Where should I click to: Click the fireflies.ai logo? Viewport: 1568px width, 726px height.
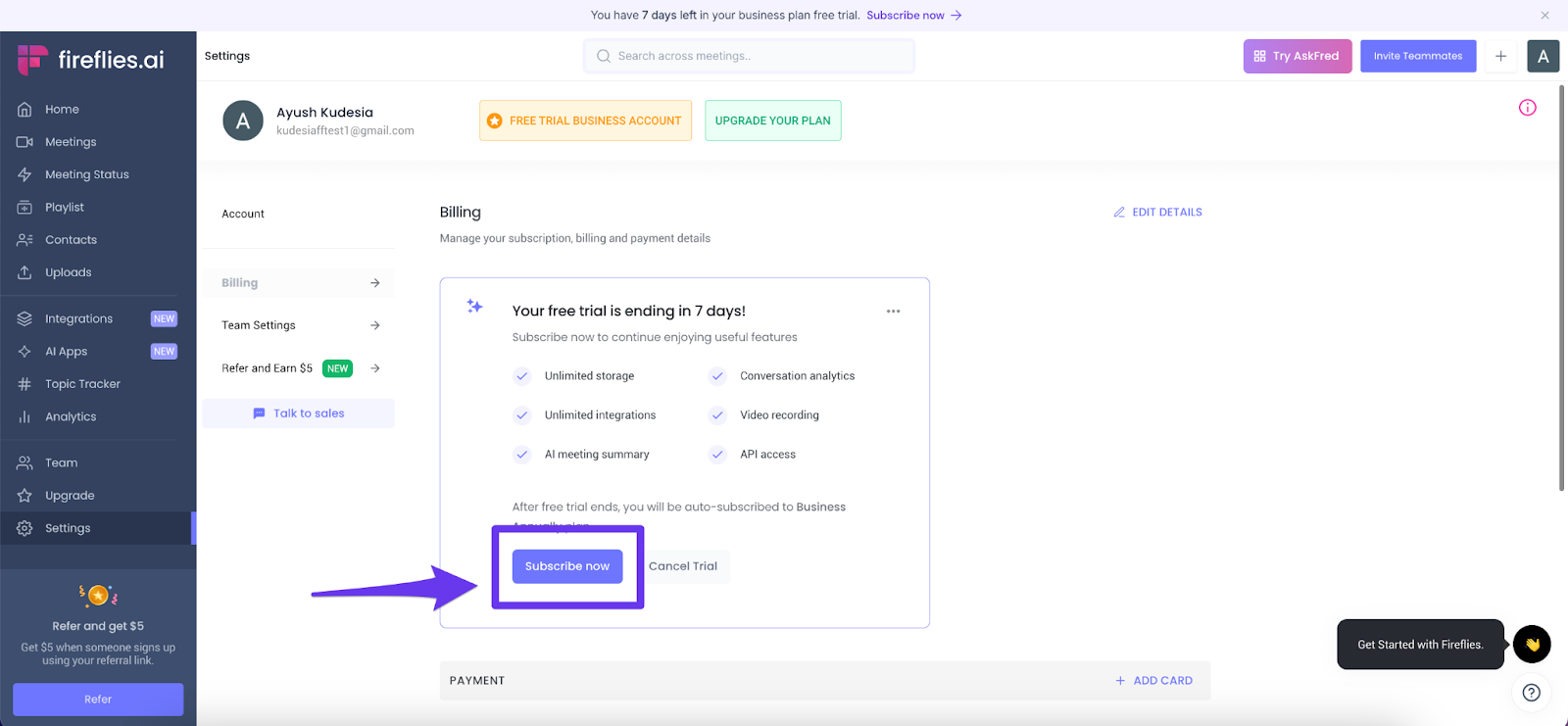pos(90,60)
